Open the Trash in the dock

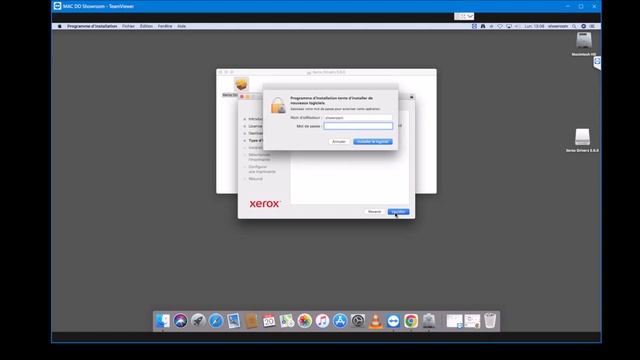490,321
